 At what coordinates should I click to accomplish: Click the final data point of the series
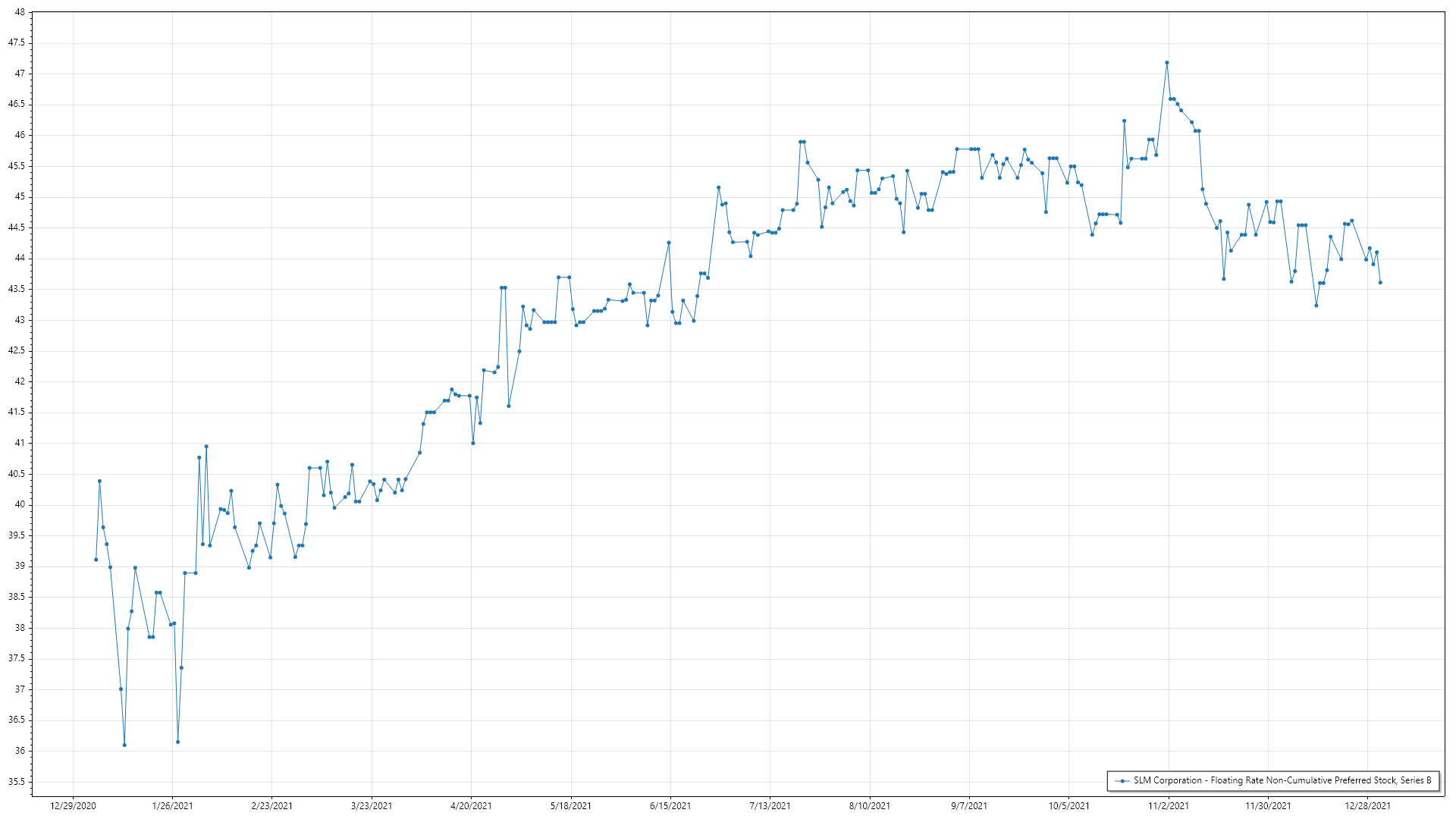[x=1380, y=283]
